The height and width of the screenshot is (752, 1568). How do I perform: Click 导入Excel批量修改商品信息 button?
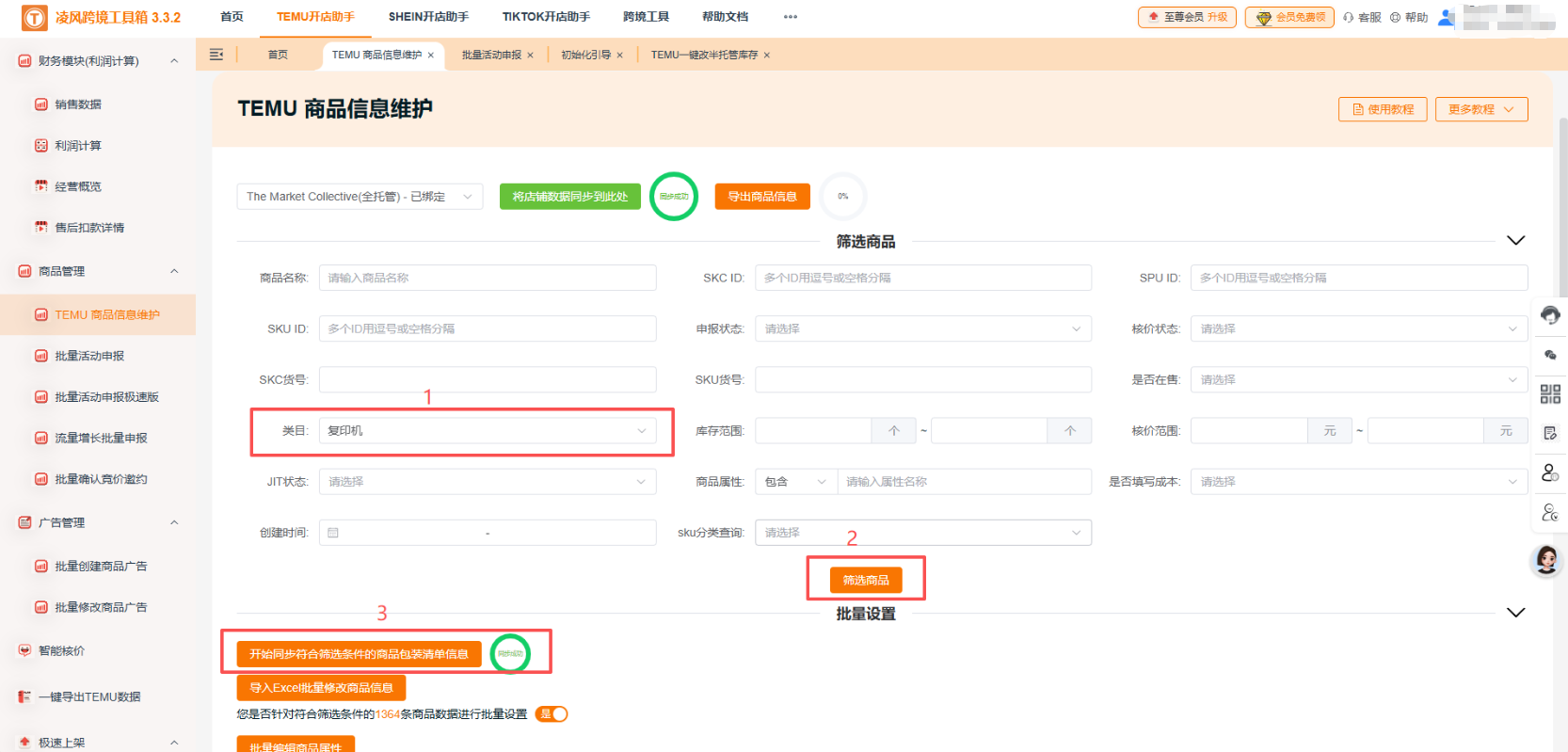[x=321, y=688]
